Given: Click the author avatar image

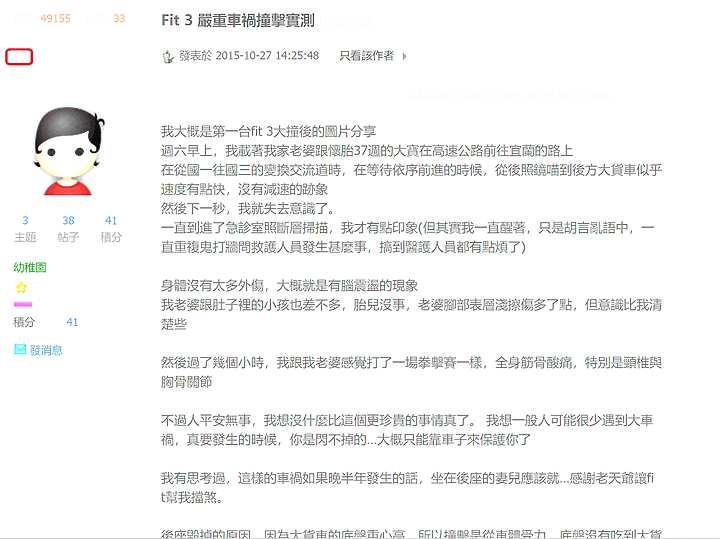Looking at the screenshot, I should pos(69,151).
